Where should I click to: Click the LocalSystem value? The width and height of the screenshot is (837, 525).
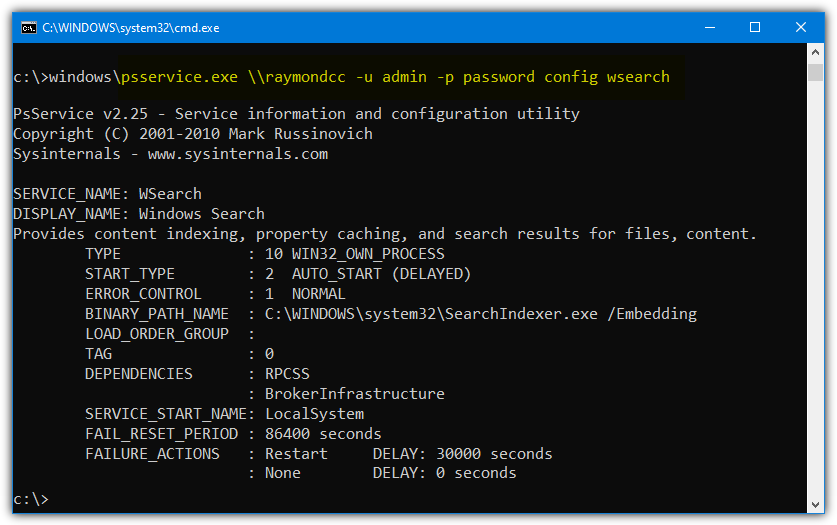point(314,414)
